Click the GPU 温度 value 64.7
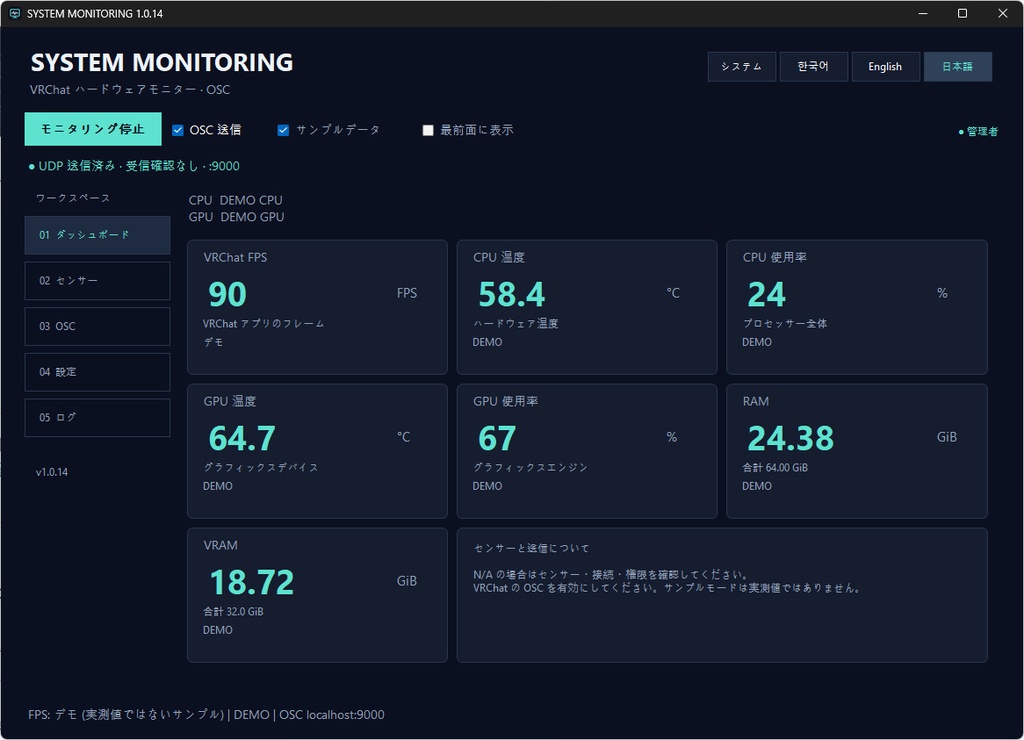 tap(242, 438)
